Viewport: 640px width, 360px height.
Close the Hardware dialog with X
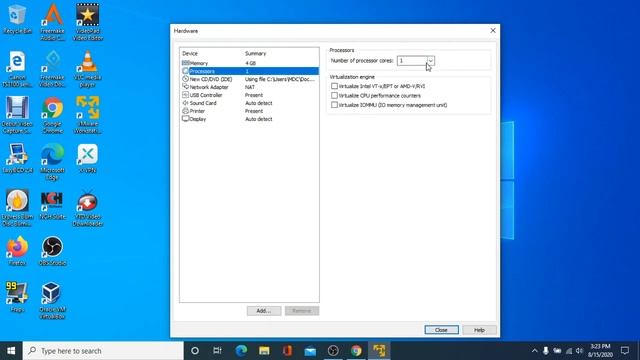[493, 31]
